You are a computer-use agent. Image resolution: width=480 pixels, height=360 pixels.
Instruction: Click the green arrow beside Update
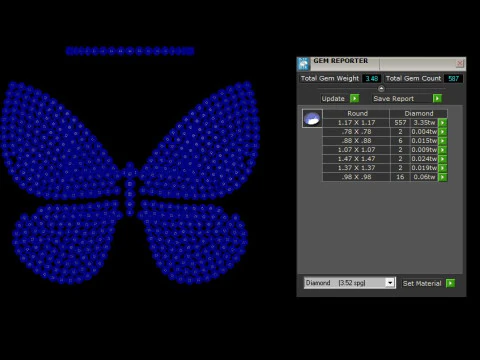355,98
